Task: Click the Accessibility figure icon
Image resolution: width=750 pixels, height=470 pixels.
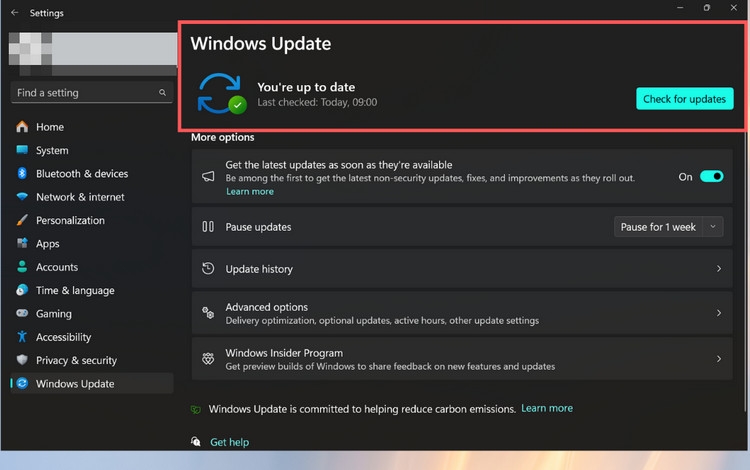Action: tap(22, 337)
